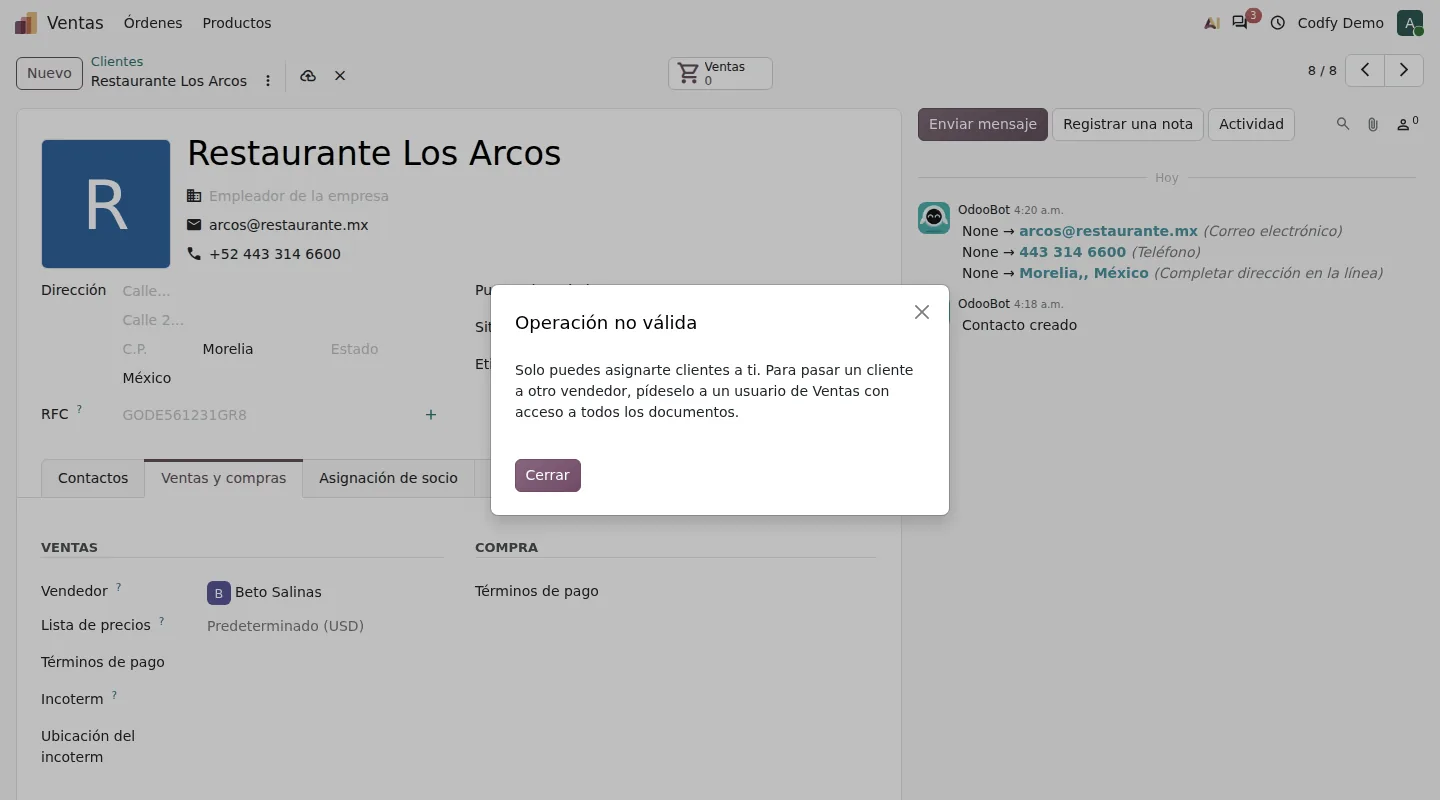Save record manually with cloud icon

click(x=308, y=76)
